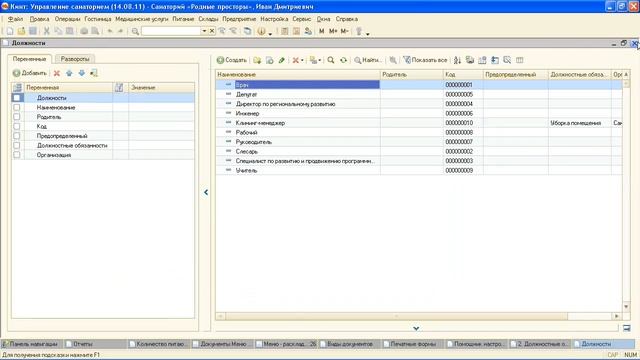Select the Клининг-менеджер row
The width and height of the screenshot is (640, 360).
click(x=419, y=123)
